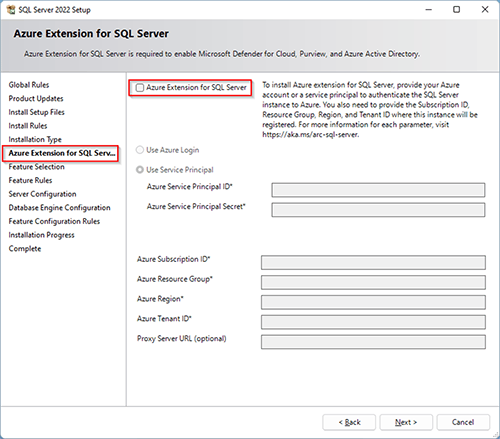This screenshot has width=500, height=439.
Task: Click into the Azure Region field
Action: 373,302
